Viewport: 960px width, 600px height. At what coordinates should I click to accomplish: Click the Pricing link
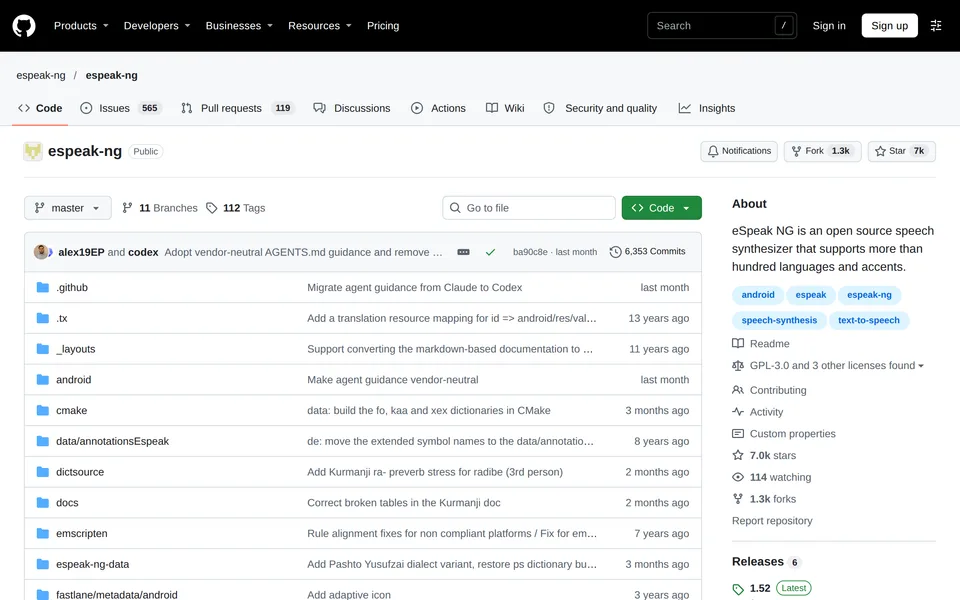[x=383, y=26]
